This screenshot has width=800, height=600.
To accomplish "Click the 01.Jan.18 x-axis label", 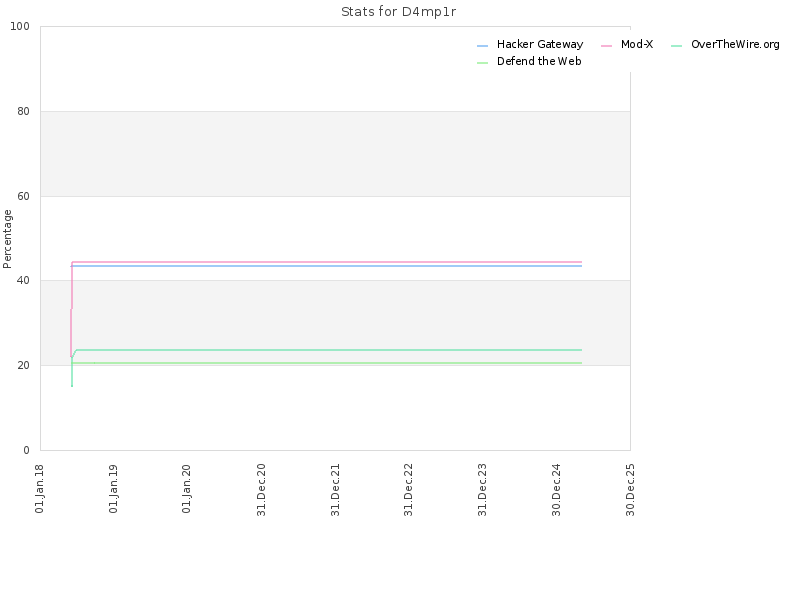I will pos(39,489).
